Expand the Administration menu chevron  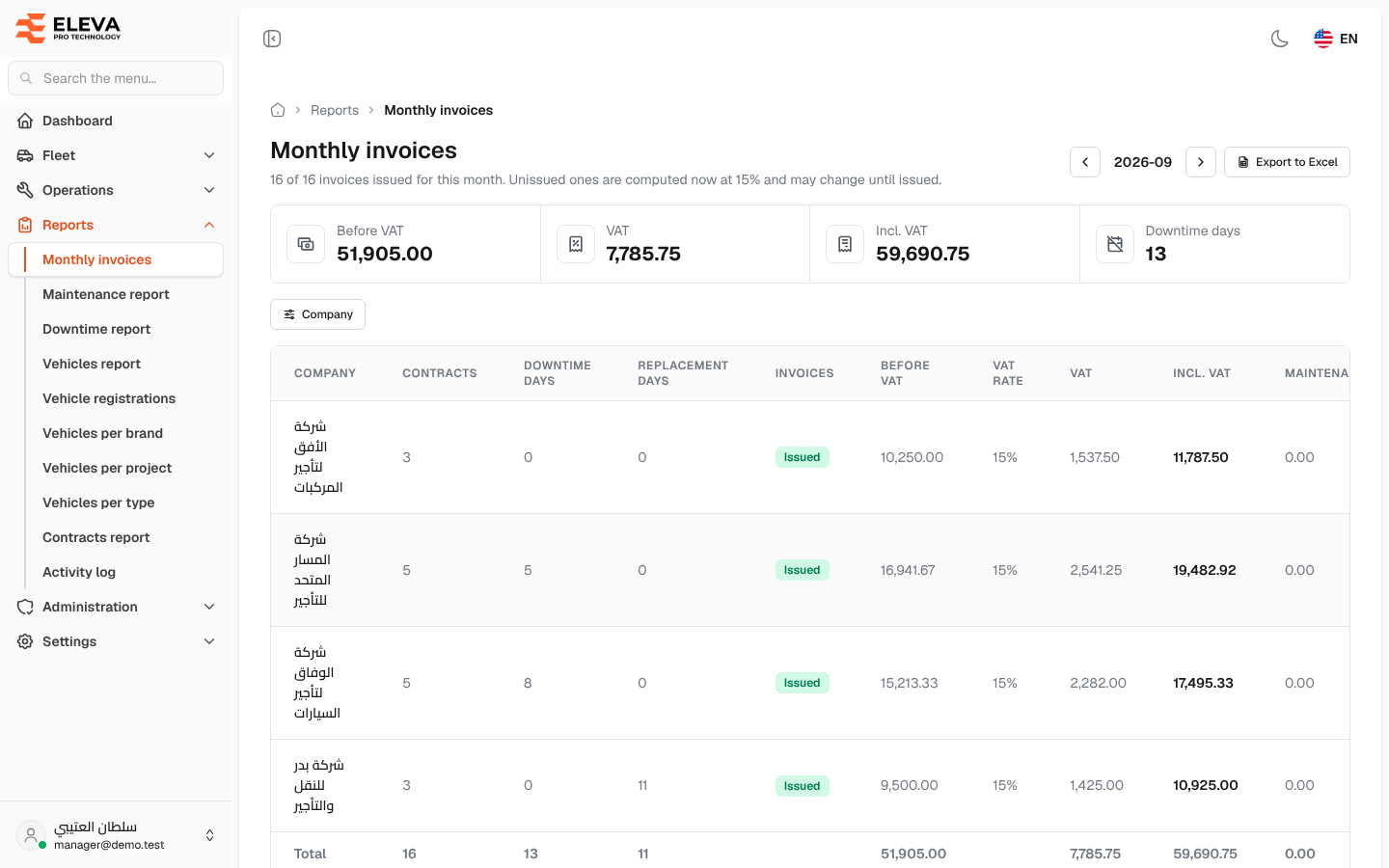[x=209, y=607]
